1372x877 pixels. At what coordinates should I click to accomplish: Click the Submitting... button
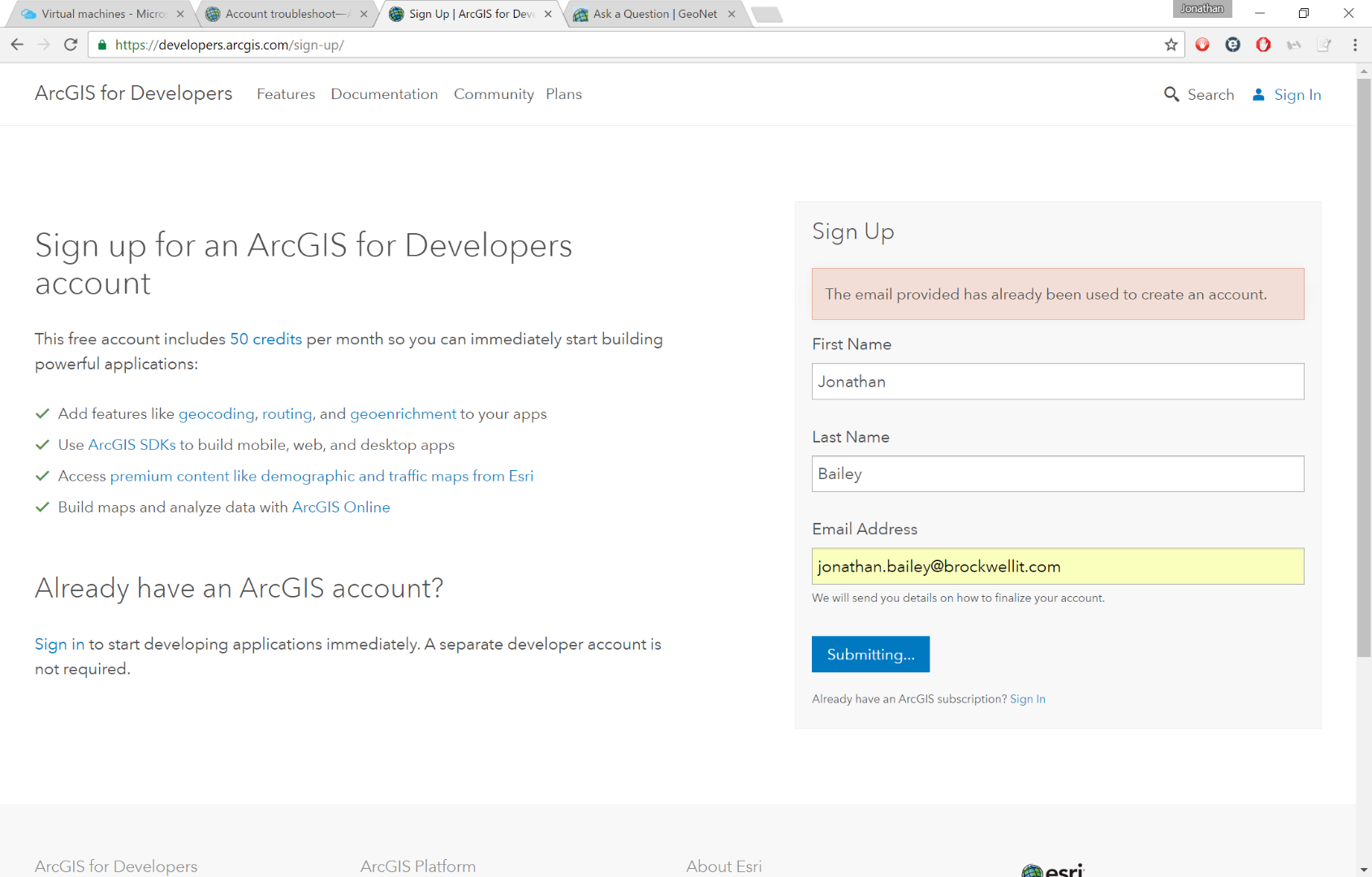(870, 655)
